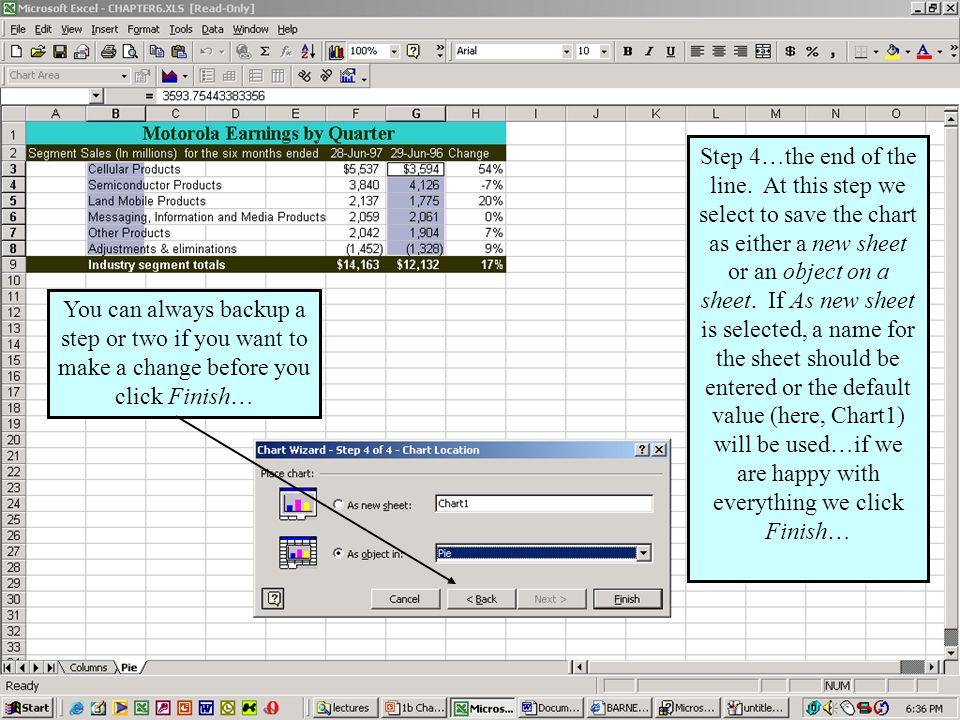Open the Data menu
This screenshot has width=960, height=720.
(212, 29)
